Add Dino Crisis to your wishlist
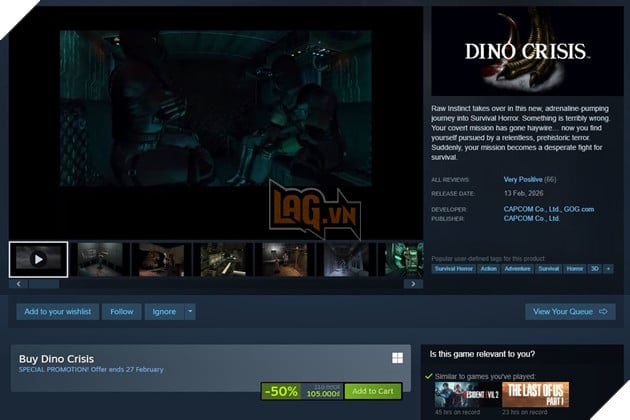This screenshot has width=630, height=420. pos(57,311)
